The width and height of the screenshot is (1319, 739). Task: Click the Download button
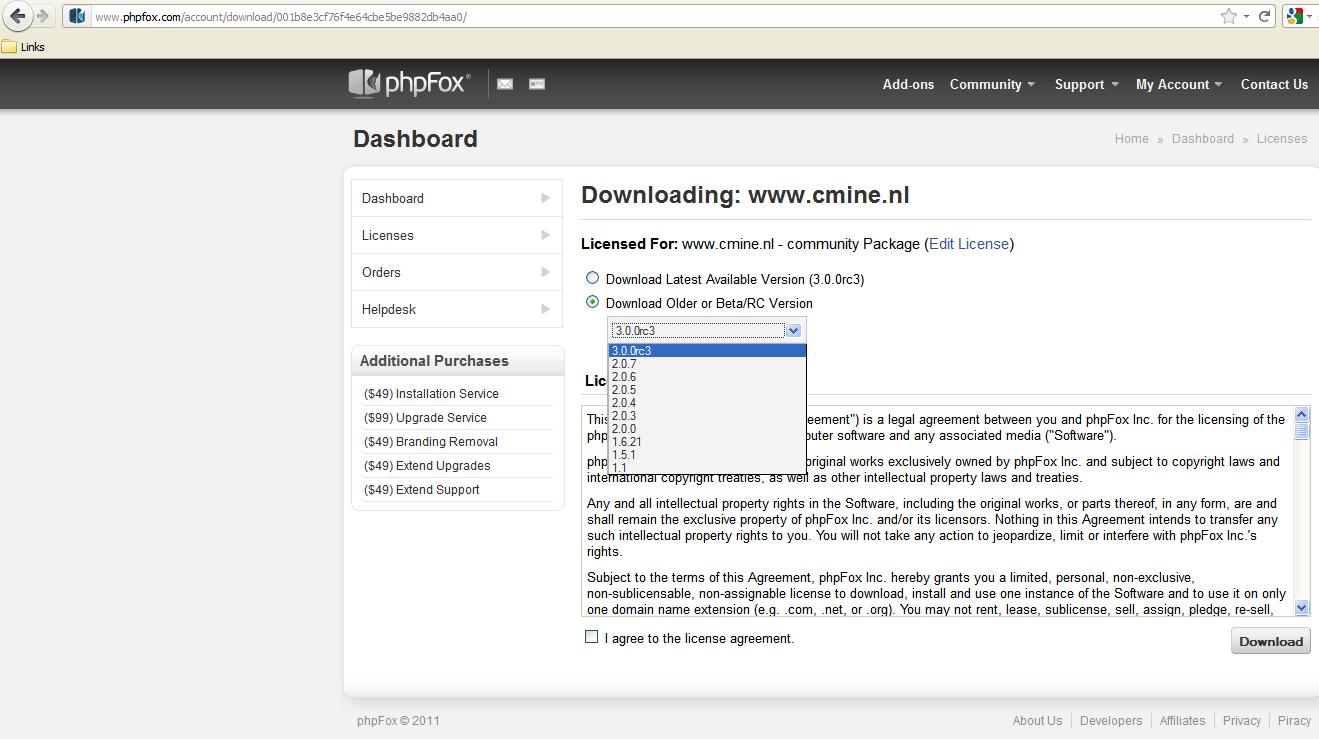(1270, 641)
